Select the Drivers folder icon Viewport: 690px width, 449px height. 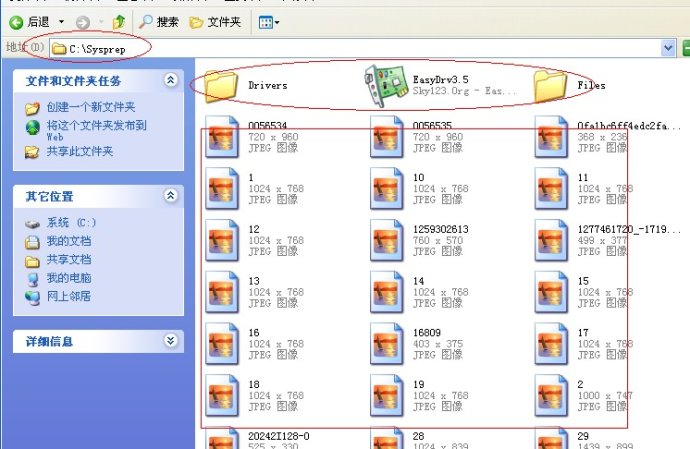[x=221, y=85]
